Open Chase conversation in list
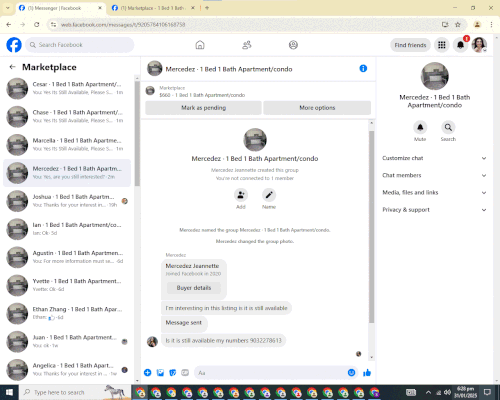The image size is (500, 400). tap(67, 116)
